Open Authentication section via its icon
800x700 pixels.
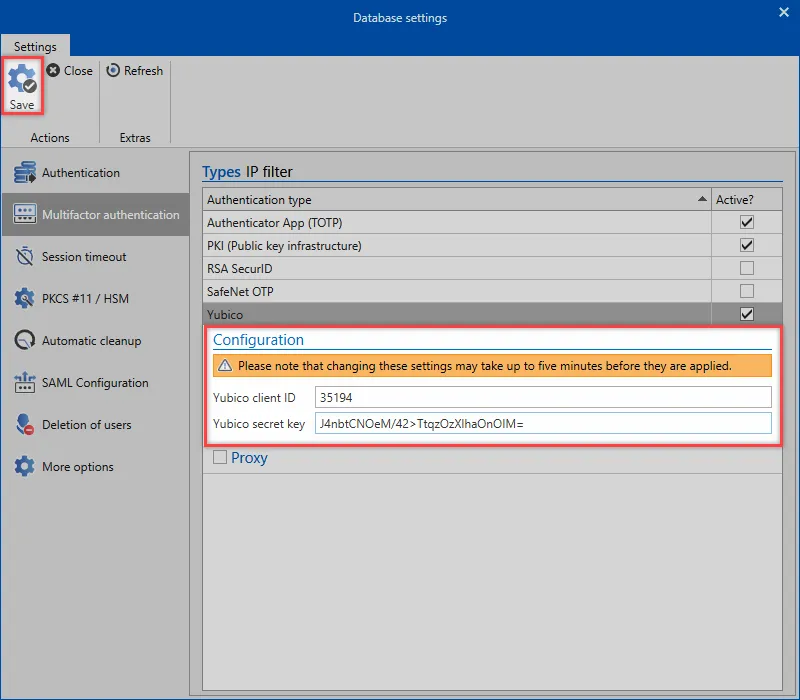click(25, 173)
